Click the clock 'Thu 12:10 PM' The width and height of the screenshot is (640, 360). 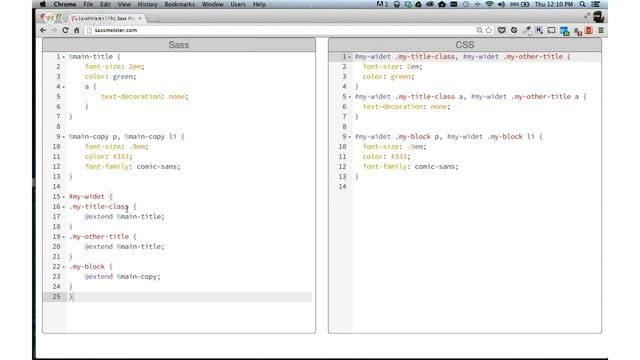554,4
